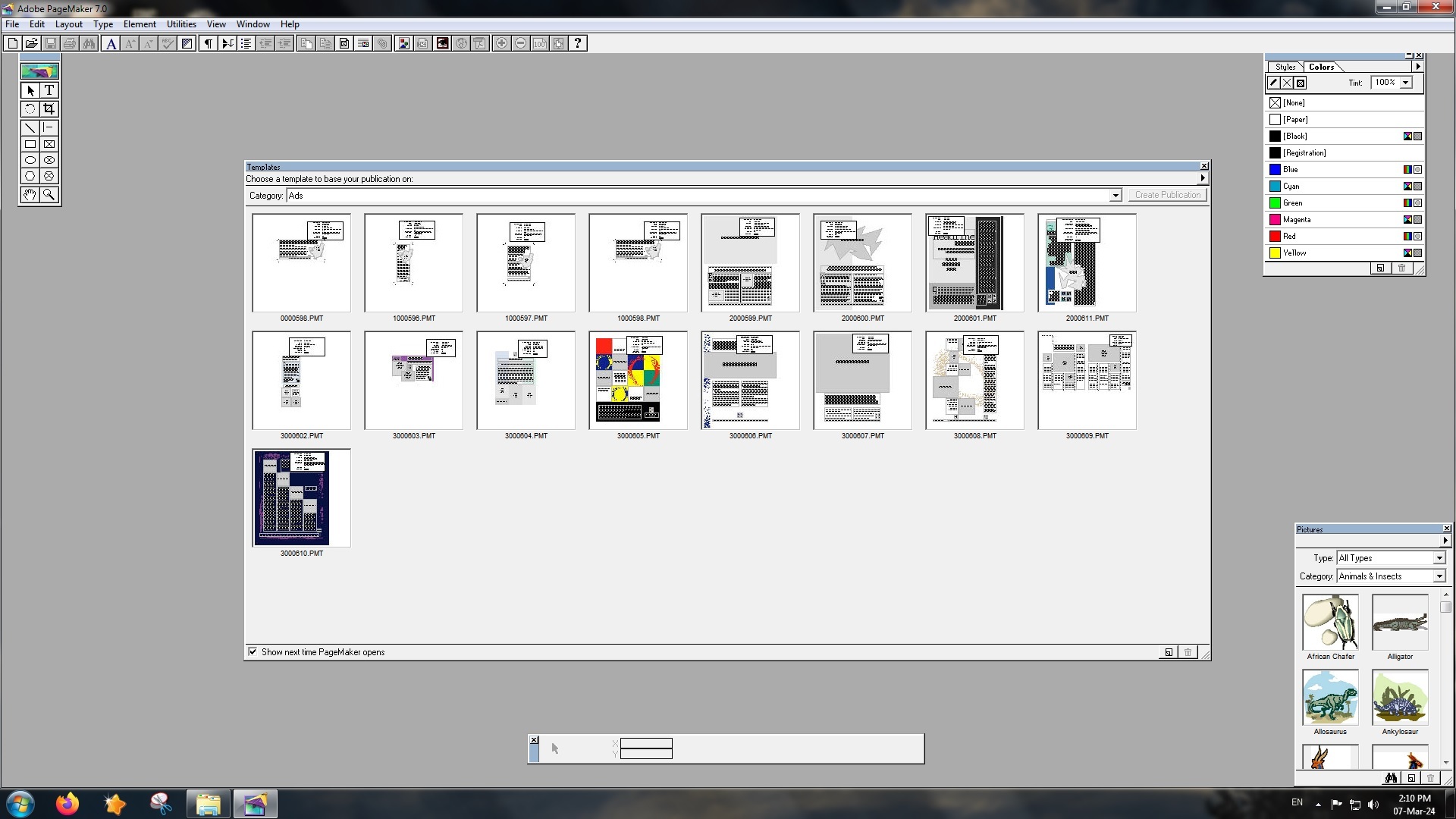Select the Ellipse tool
1456x819 pixels.
[x=30, y=160]
